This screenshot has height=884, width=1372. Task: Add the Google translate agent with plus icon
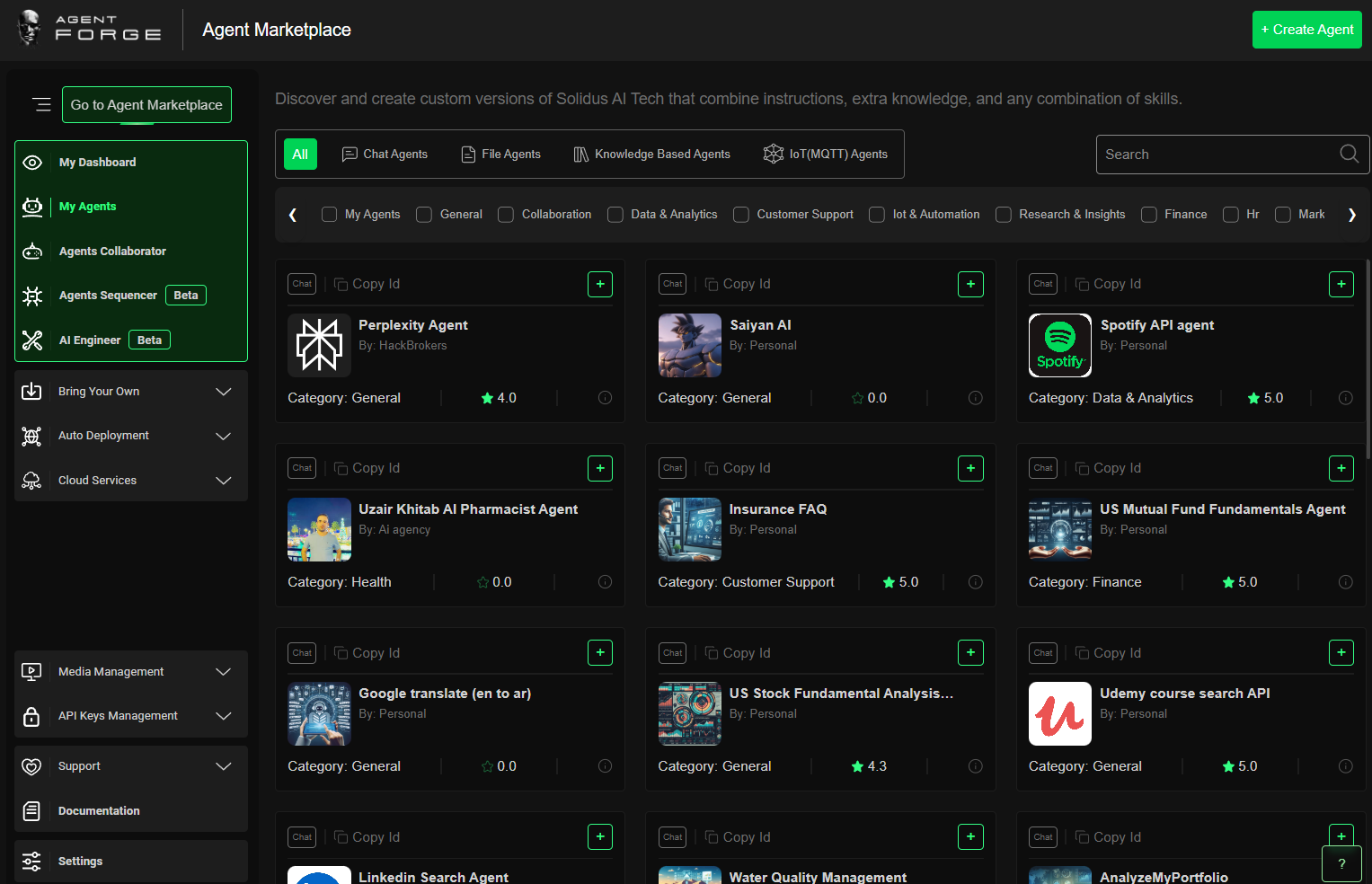pos(600,653)
